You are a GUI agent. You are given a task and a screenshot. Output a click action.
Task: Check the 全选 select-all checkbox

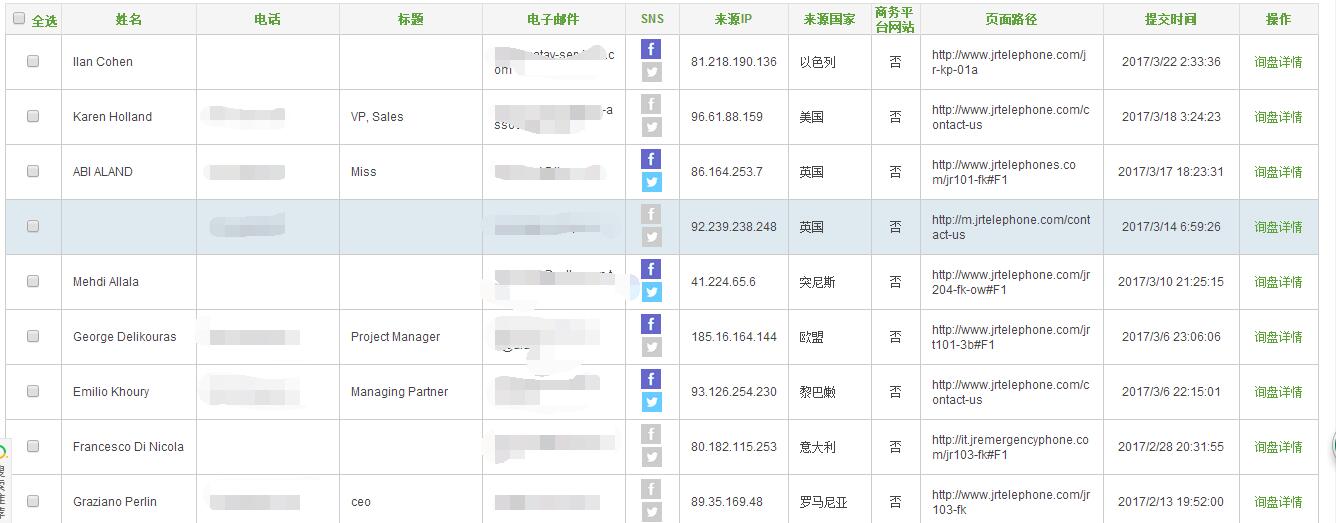19,19
